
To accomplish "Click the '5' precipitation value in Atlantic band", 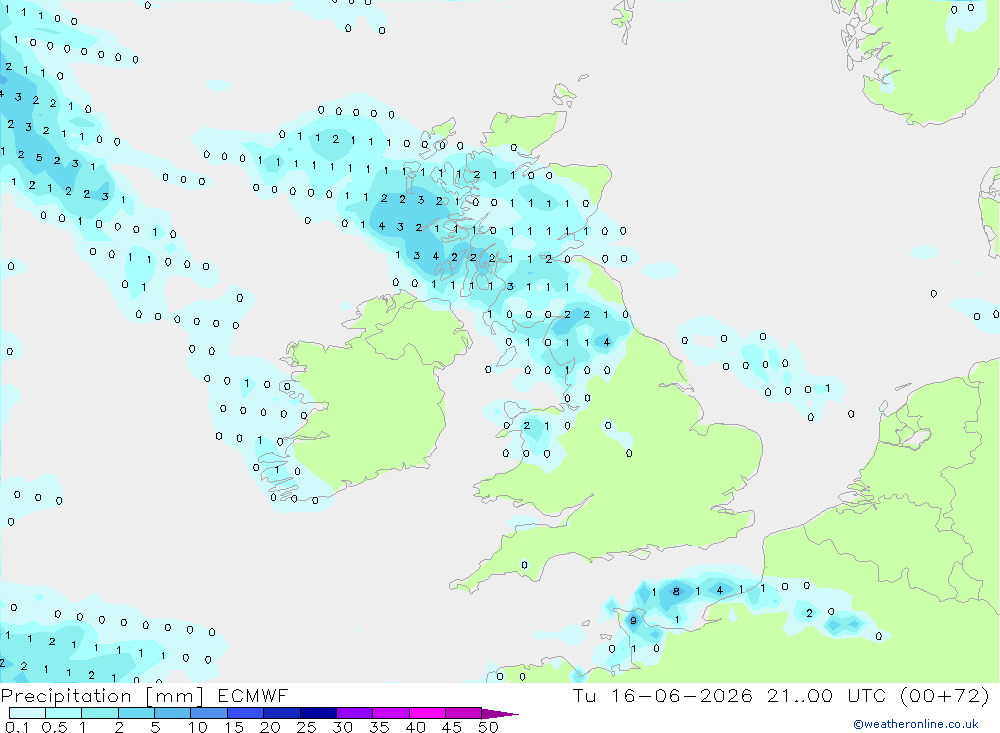I will click(40, 157).
